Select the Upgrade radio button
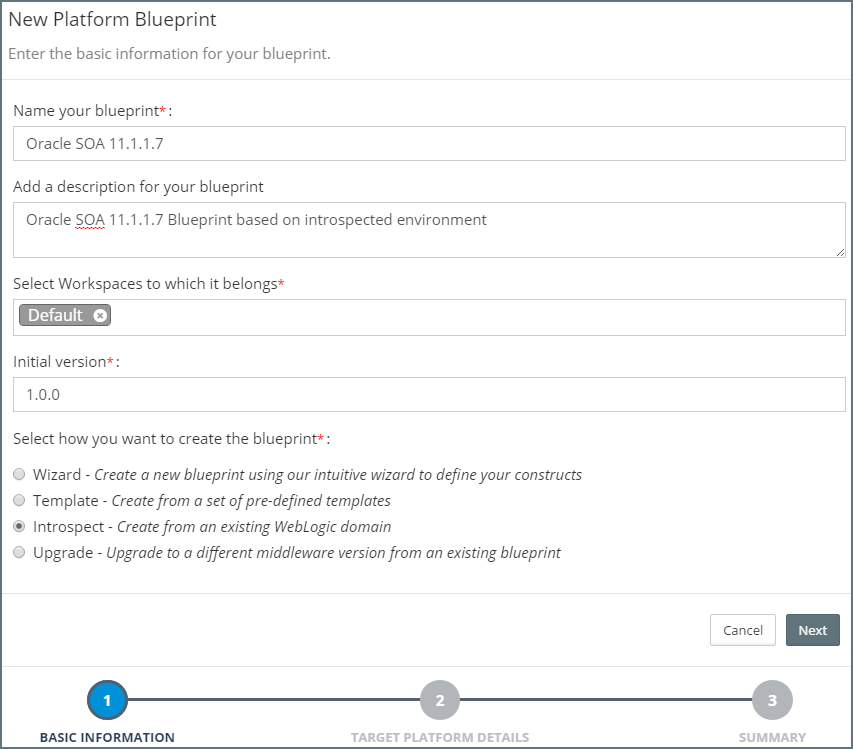Viewport: 853px width, 749px height. tap(19, 552)
